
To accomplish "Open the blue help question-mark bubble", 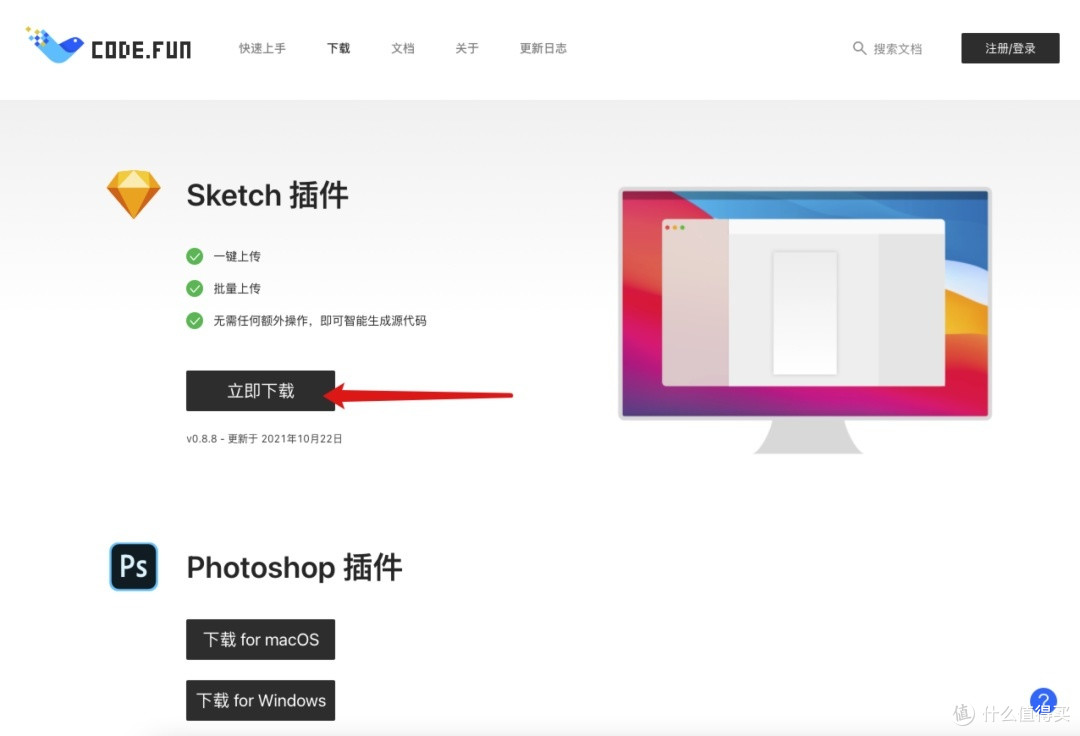I will tap(1043, 701).
